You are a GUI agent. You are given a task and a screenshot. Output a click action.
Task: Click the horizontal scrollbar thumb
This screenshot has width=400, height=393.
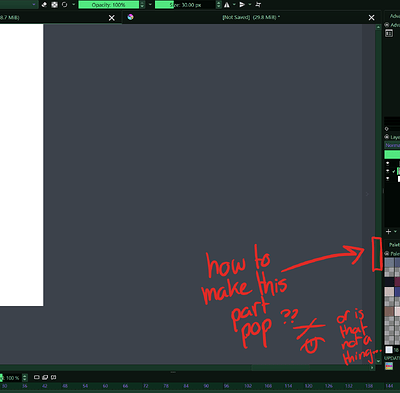281,367
